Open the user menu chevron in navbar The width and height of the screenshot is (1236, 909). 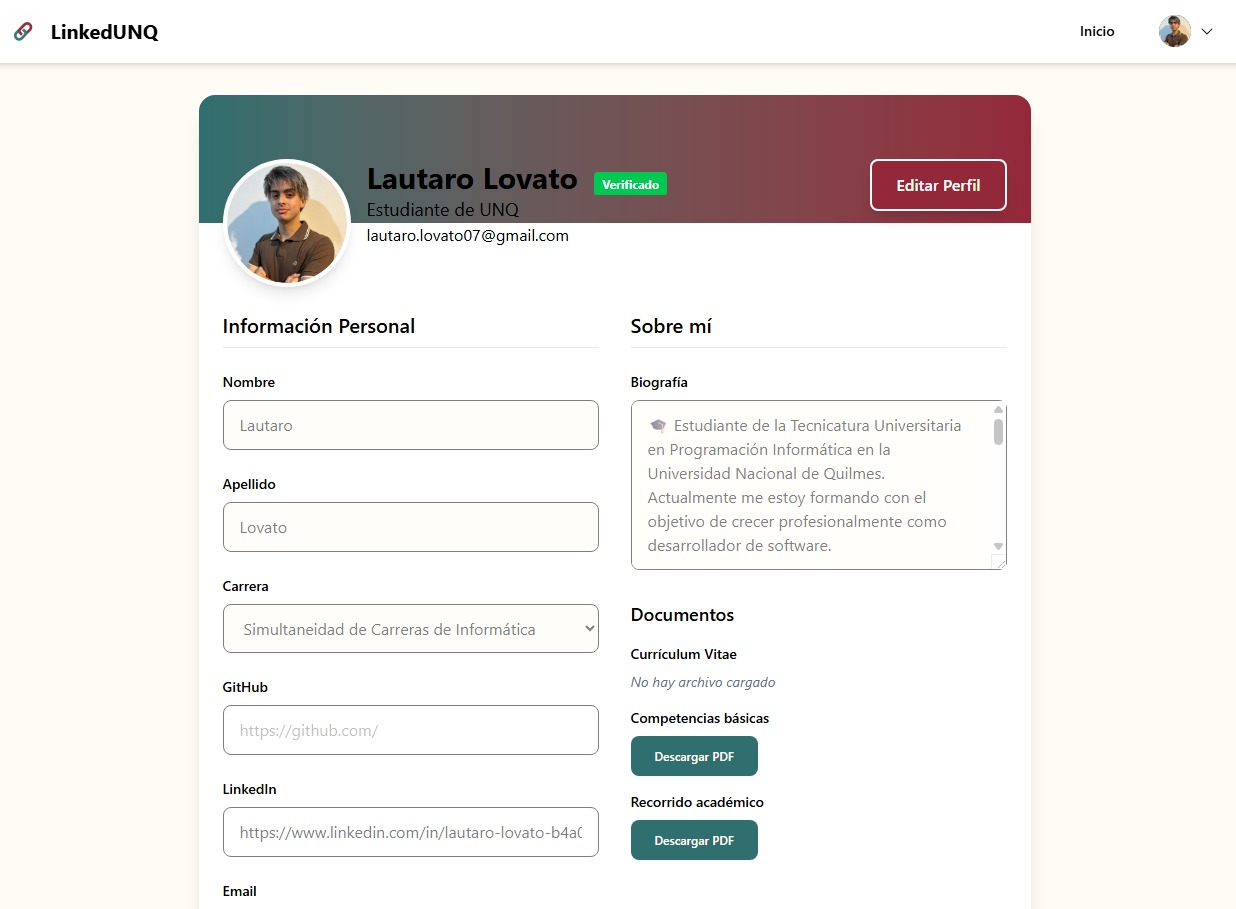(x=1207, y=32)
